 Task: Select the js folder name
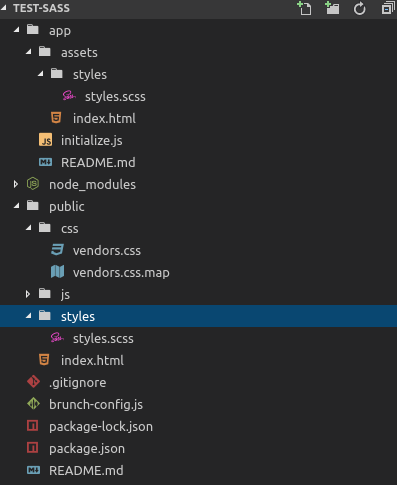tap(65, 294)
